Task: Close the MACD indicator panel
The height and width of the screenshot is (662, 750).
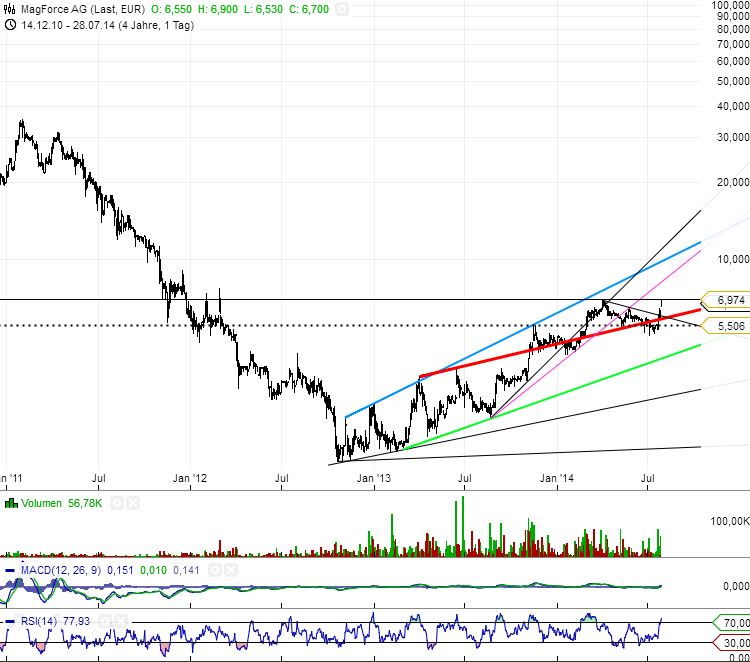Action: [231, 570]
